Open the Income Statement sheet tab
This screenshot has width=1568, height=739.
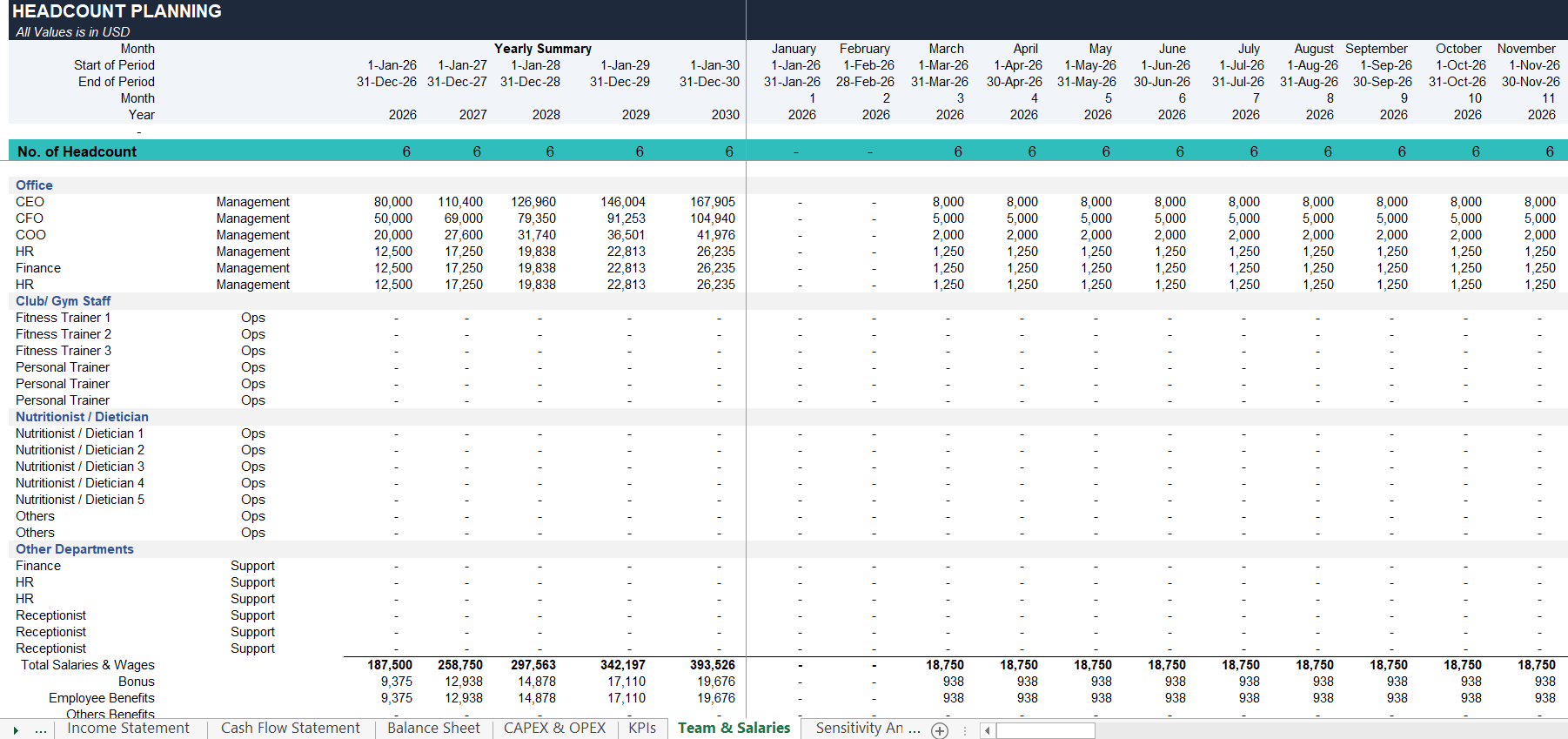(128, 729)
